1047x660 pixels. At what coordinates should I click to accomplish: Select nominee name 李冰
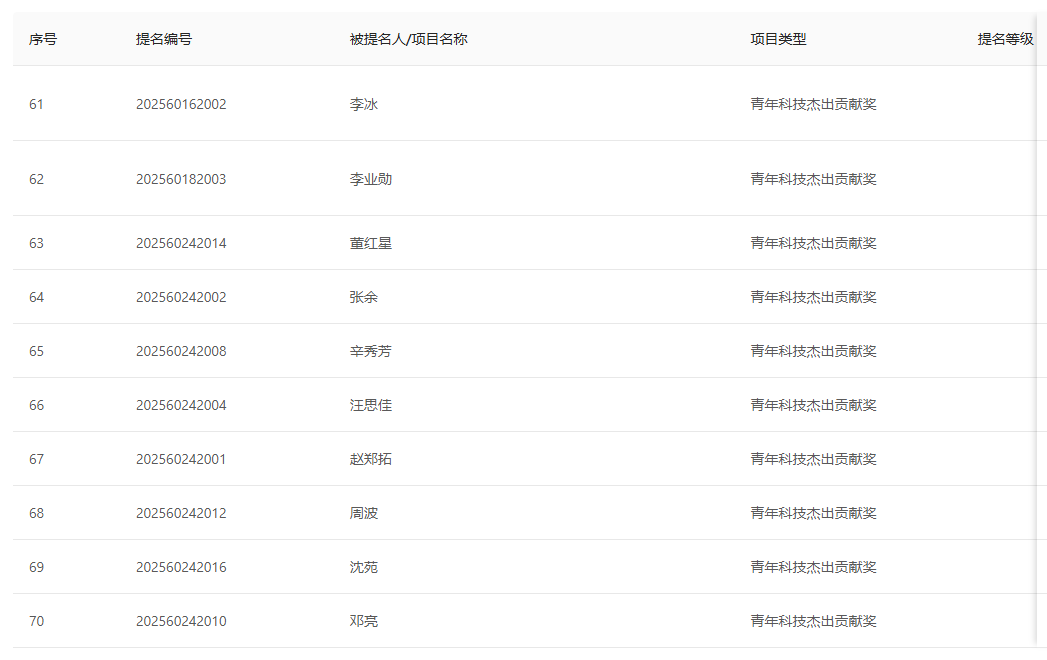click(x=364, y=104)
